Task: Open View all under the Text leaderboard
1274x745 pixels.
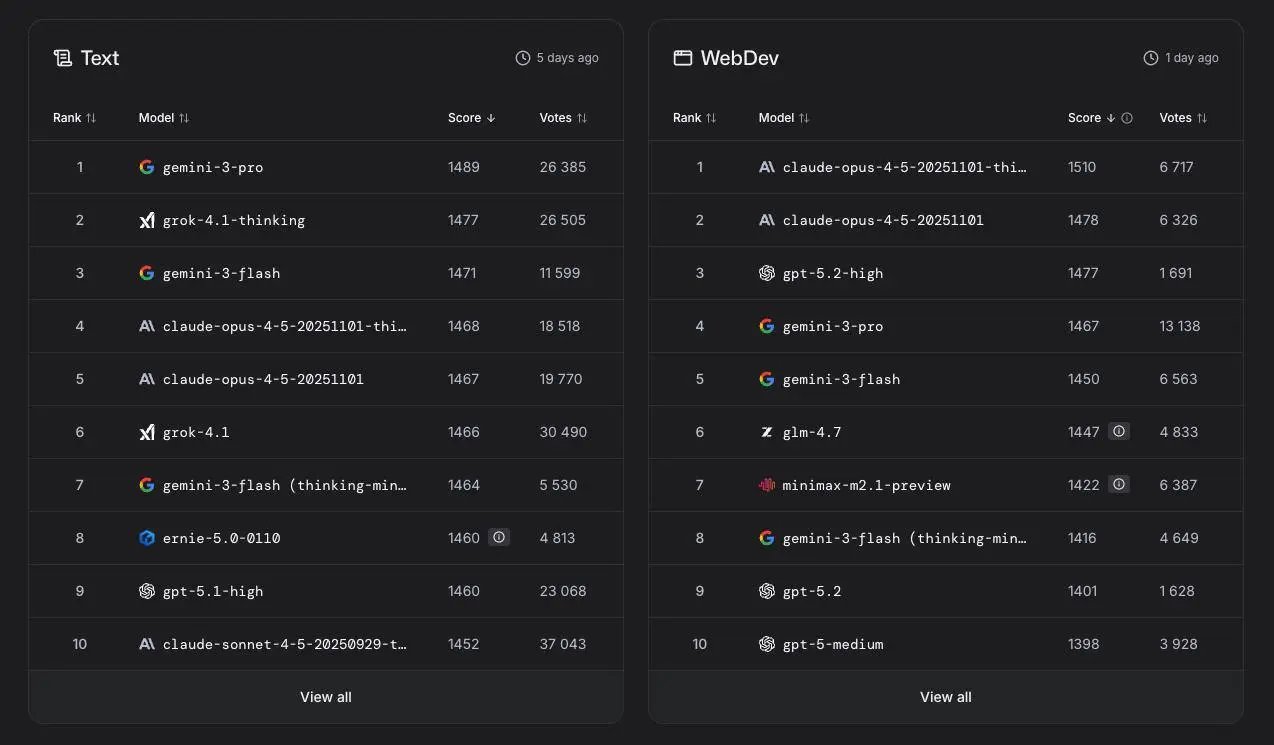Action: tap(326, 697)
